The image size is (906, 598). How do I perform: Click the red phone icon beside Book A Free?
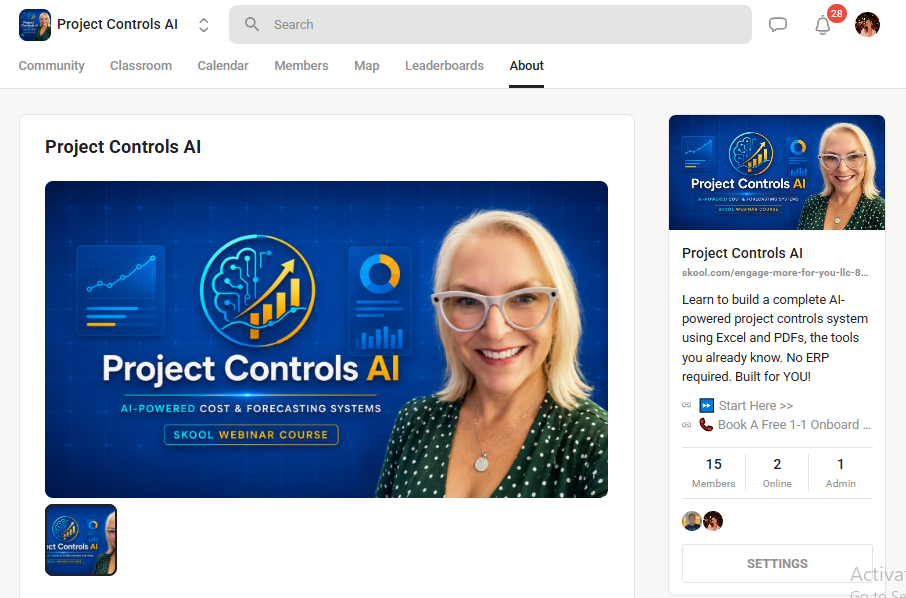(x=706, y=425)
